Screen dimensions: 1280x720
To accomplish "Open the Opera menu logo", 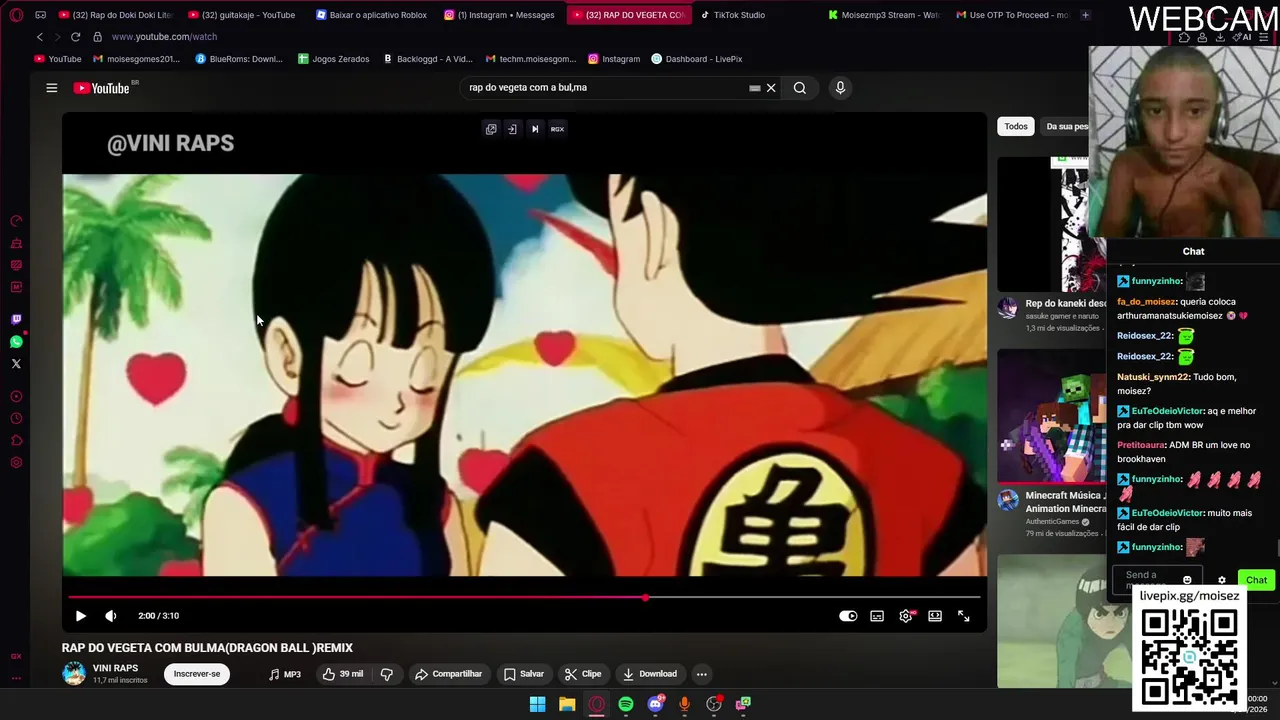I will click(16, 15).
